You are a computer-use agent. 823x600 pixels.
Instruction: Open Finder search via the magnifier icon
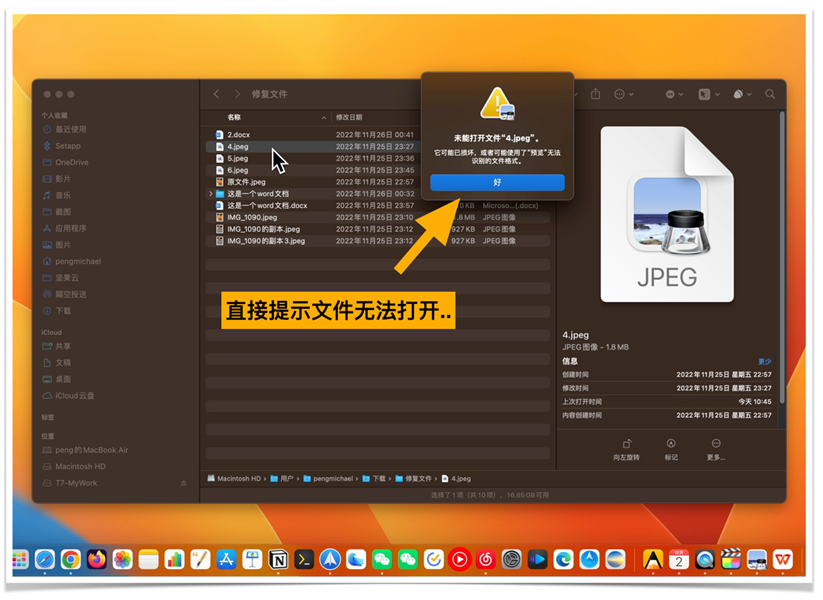tap(768, 93)
